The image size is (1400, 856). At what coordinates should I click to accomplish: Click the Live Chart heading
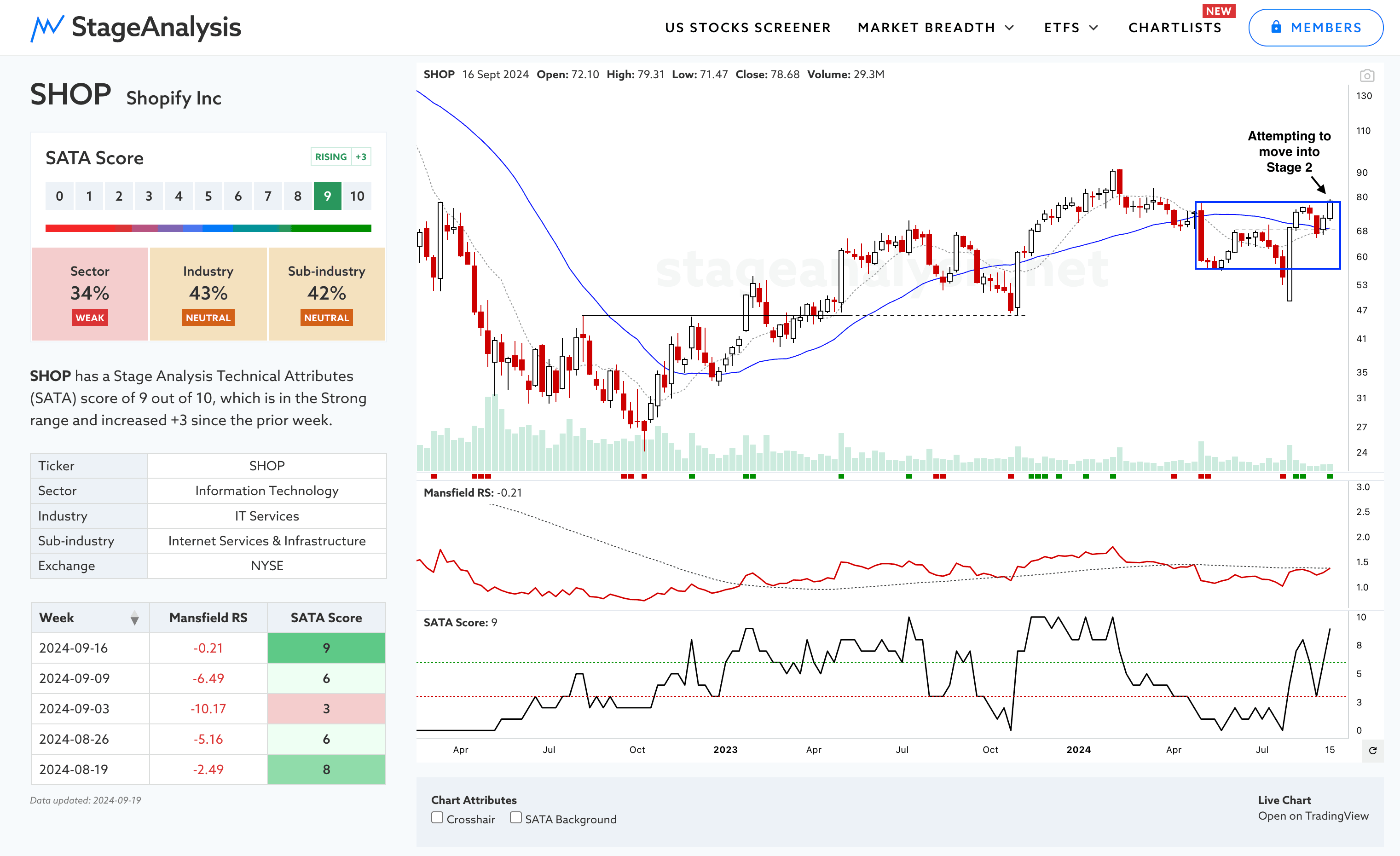[x=1284, y=800]
